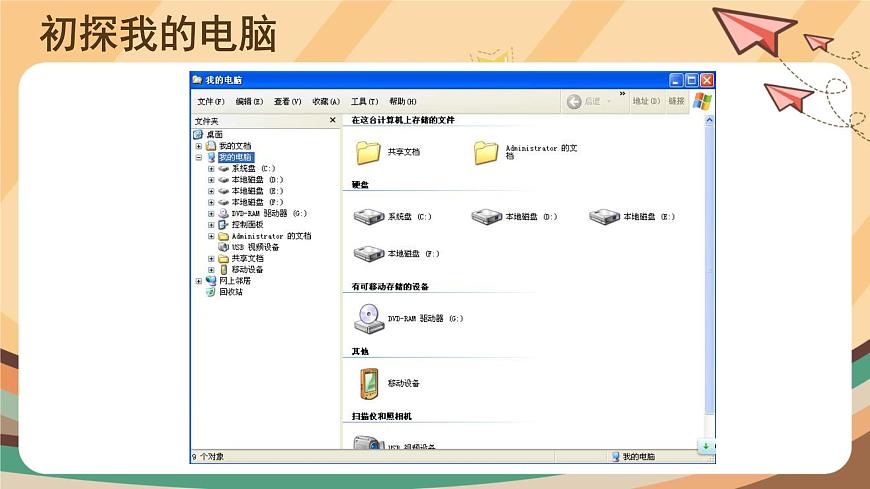Click the 扫描仪和照相机 group heading
The width and height of the screenshot is (870, 489).
tap(382, 416)
